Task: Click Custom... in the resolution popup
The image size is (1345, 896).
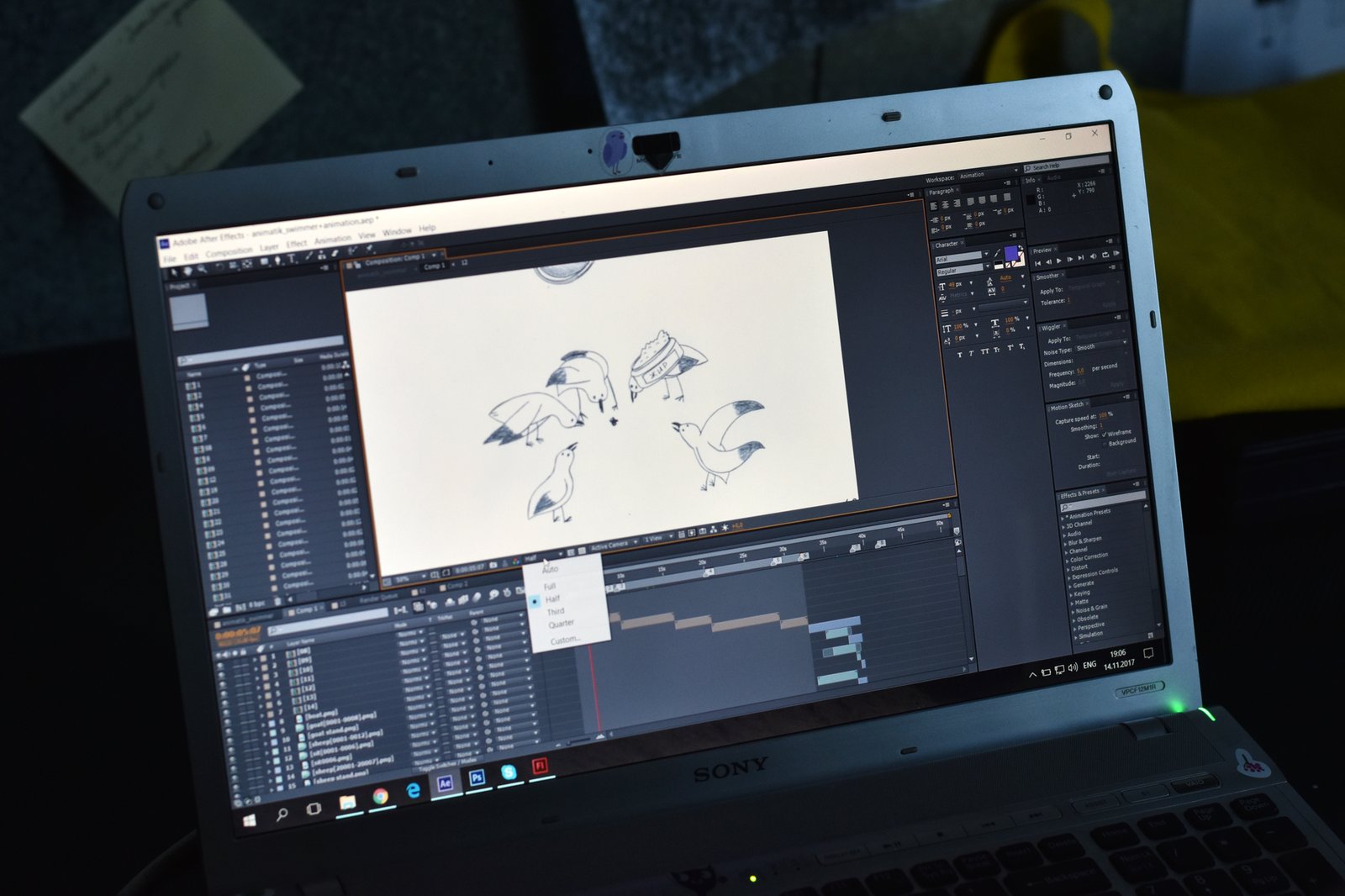Action: pos(564,640)
